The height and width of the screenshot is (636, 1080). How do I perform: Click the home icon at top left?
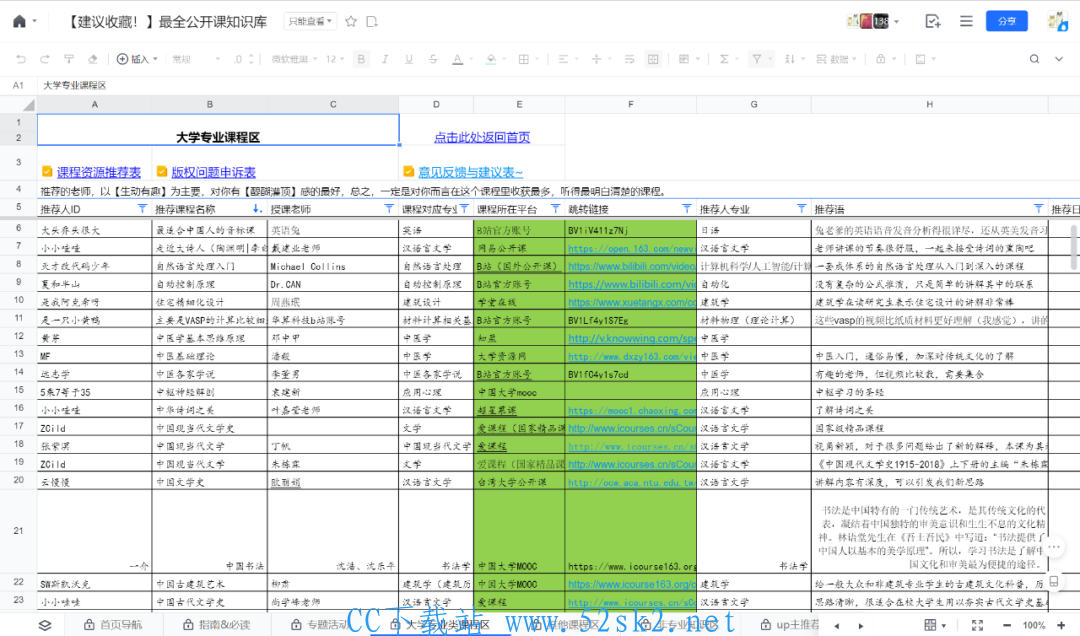click(x=19, y=21)
